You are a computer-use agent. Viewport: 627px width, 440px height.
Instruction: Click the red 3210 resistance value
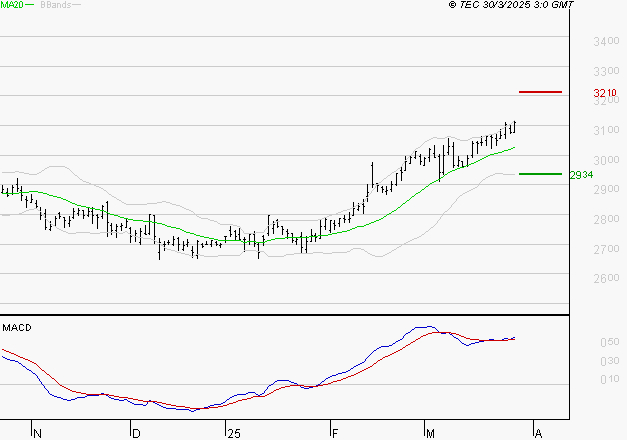click(605, 93)
